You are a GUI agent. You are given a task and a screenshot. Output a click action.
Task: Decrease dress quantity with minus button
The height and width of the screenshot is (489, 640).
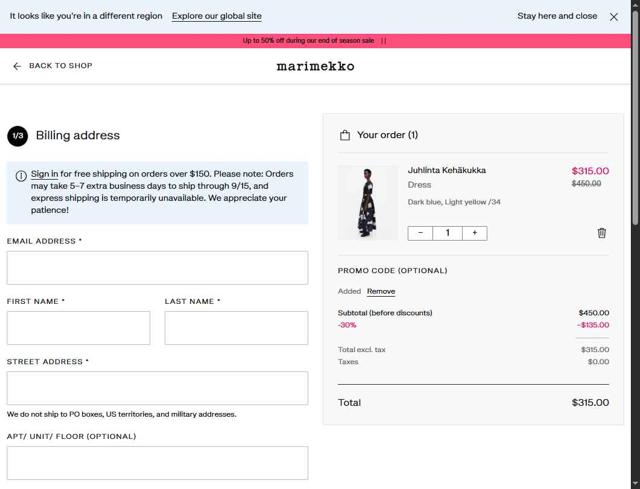420,233
